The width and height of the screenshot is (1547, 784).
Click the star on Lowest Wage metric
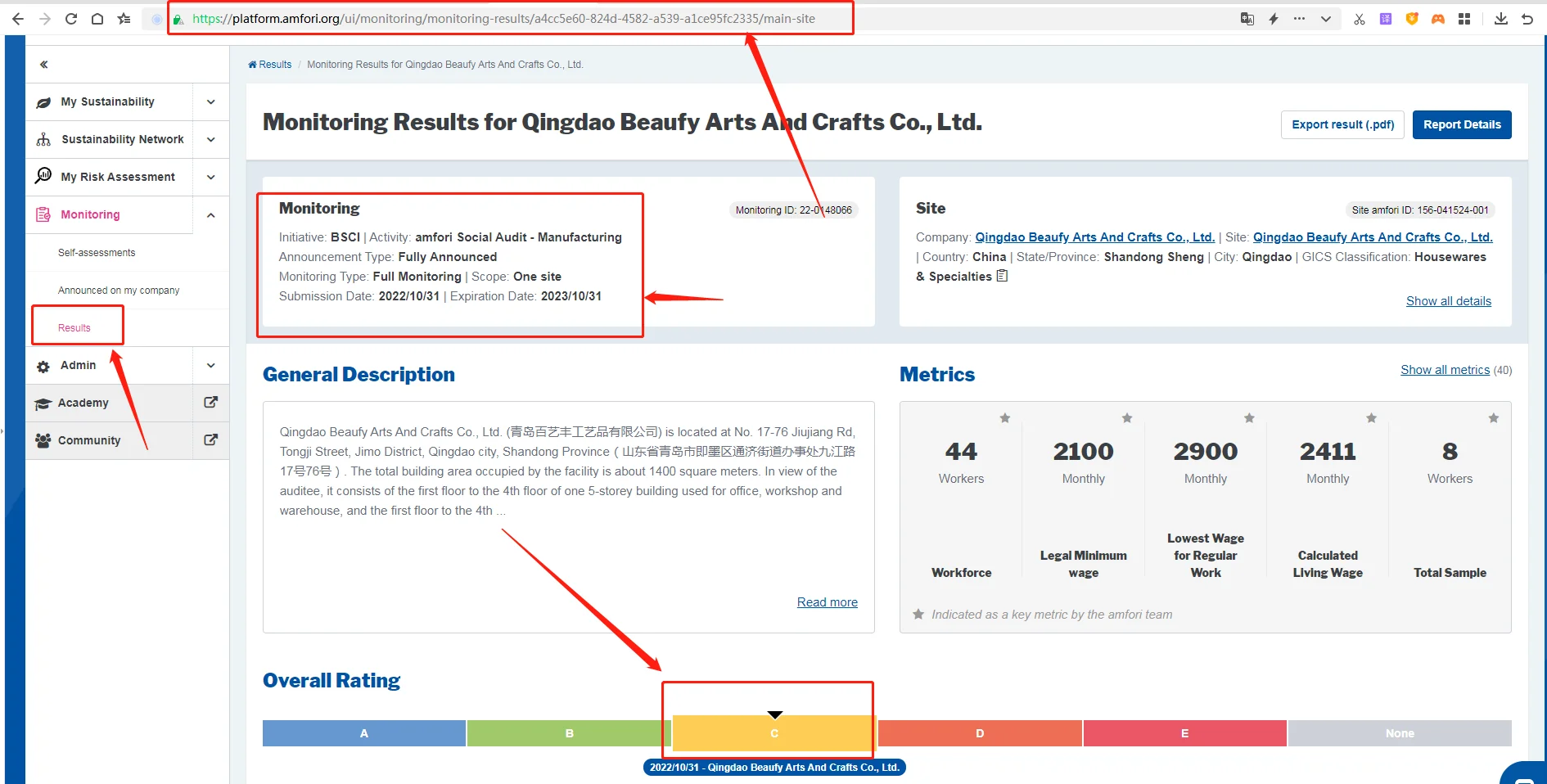pyautogui.click(x=1249, y=418)
